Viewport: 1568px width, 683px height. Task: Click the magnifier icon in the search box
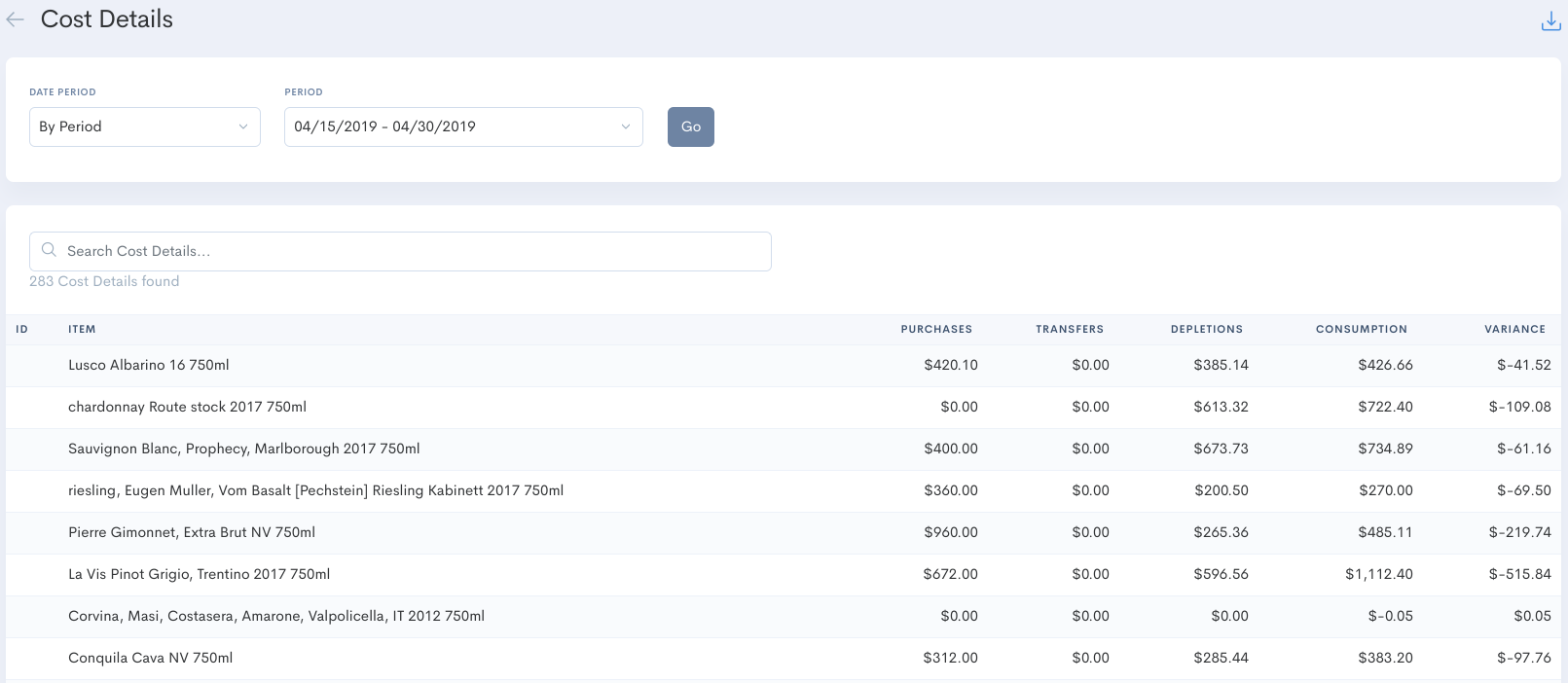pyautogui.click(x=49, y=250)
